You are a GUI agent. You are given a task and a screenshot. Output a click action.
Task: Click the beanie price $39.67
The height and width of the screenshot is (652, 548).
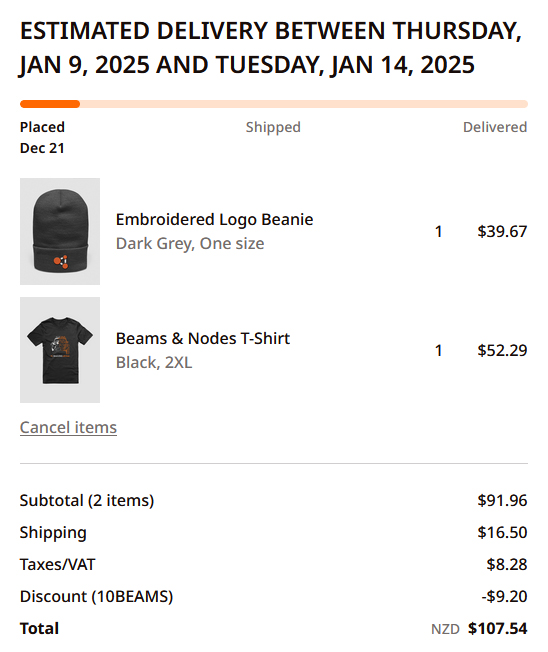(x=502, y=232)
